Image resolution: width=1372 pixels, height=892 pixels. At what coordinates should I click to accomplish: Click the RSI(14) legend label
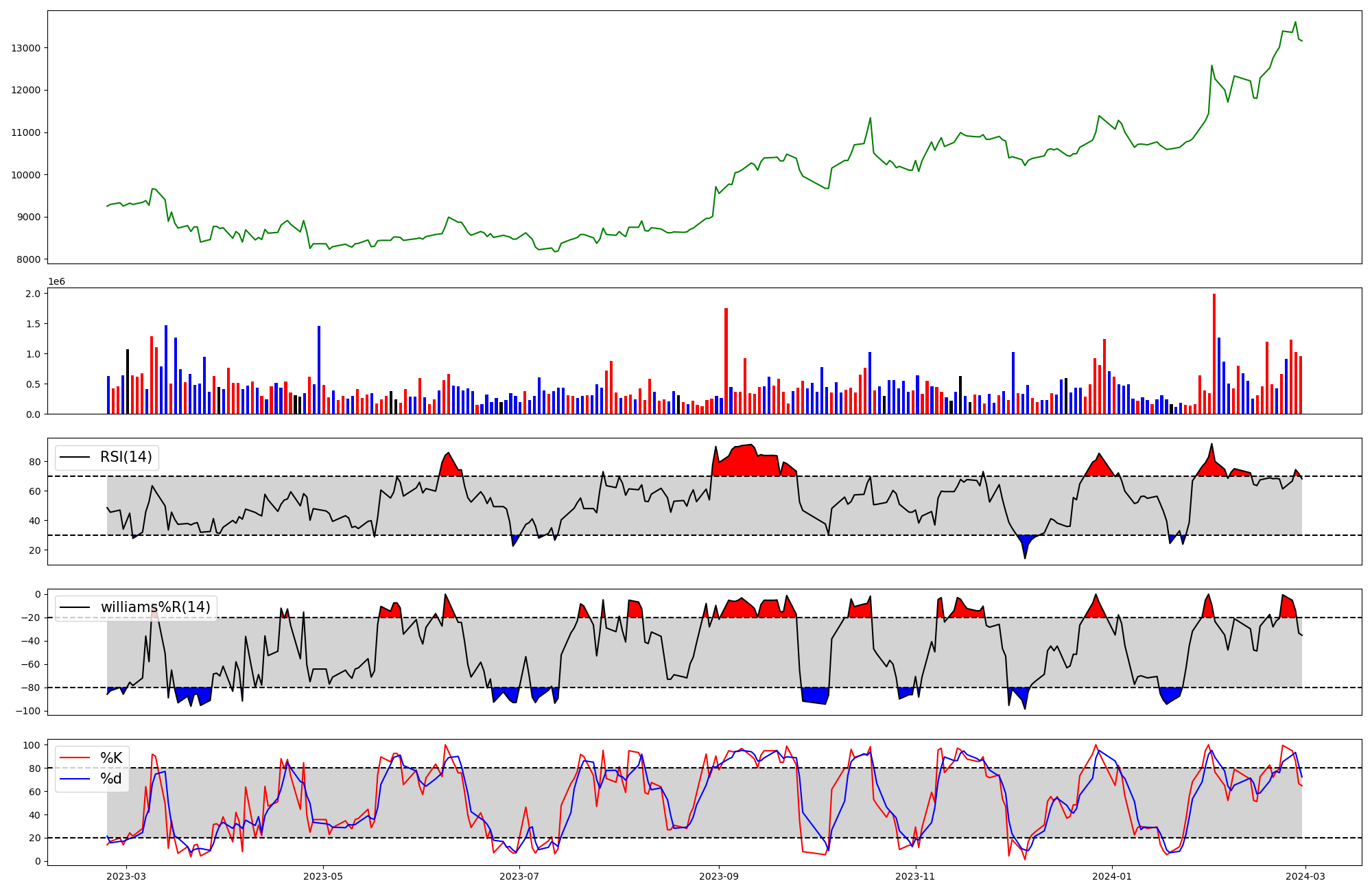[126, 457]
